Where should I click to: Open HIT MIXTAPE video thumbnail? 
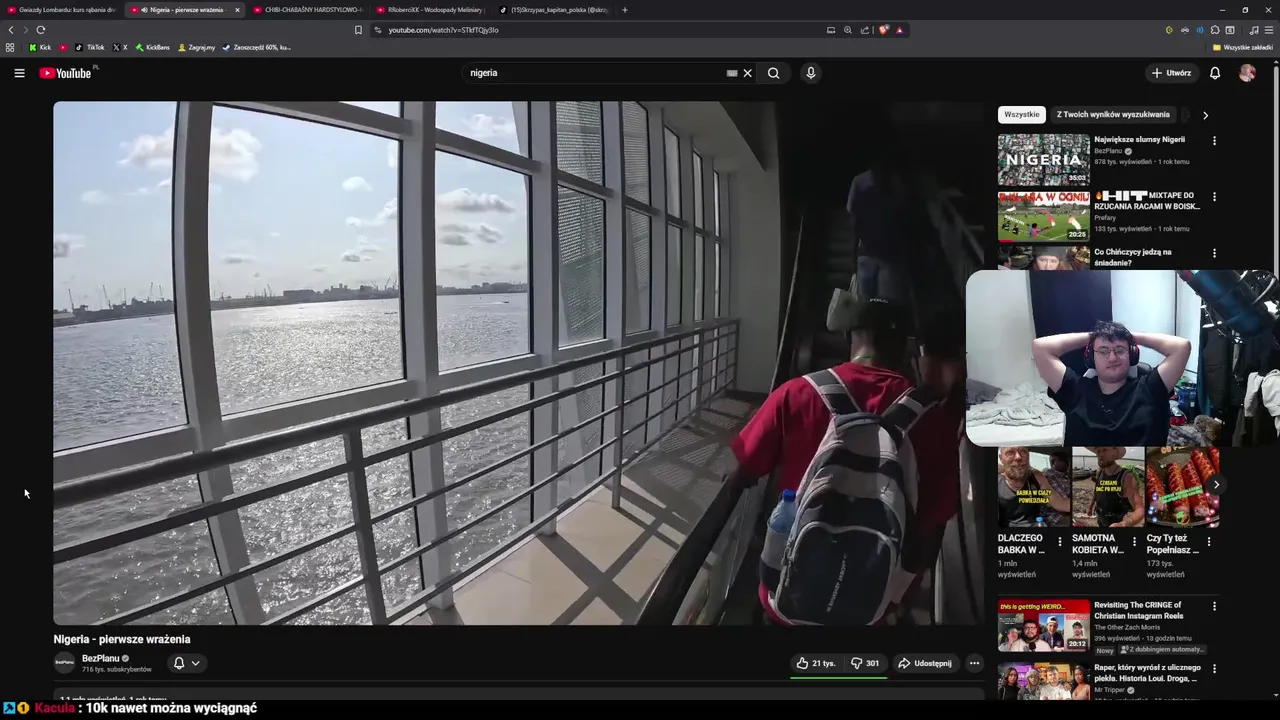point(1043,216)
